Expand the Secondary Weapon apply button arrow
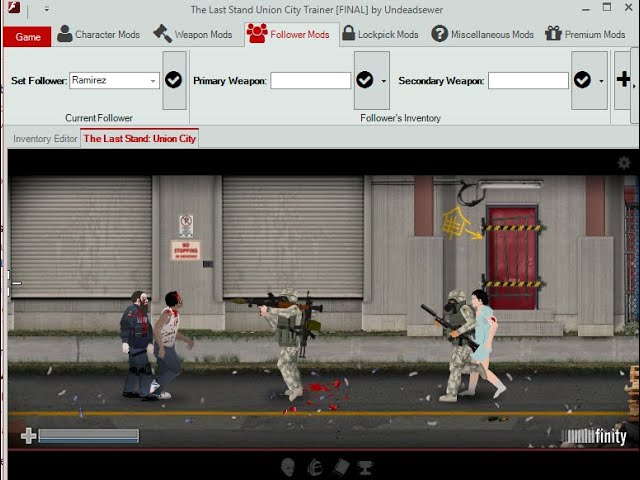 (x=601, y=81)
